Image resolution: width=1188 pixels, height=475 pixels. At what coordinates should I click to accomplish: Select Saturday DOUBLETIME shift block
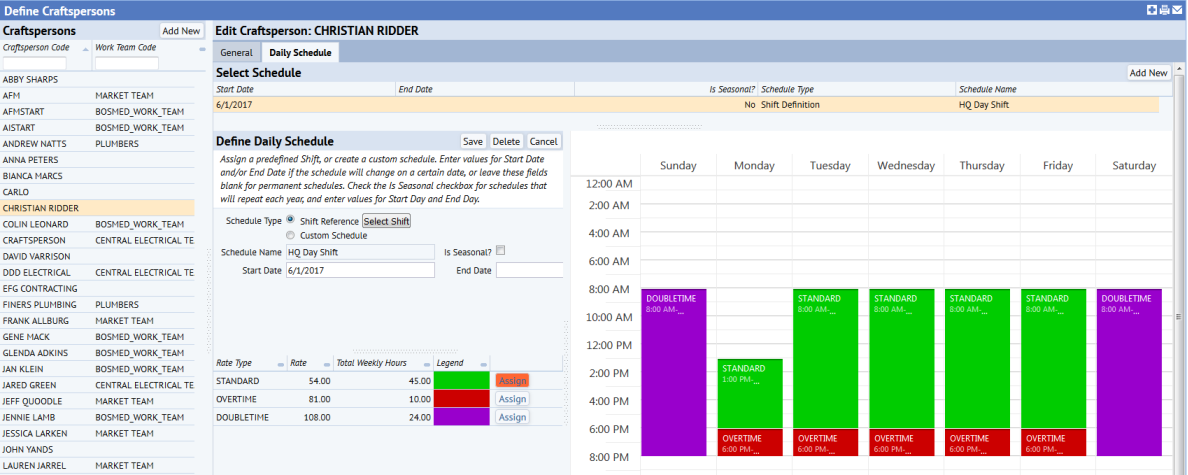1129,372
